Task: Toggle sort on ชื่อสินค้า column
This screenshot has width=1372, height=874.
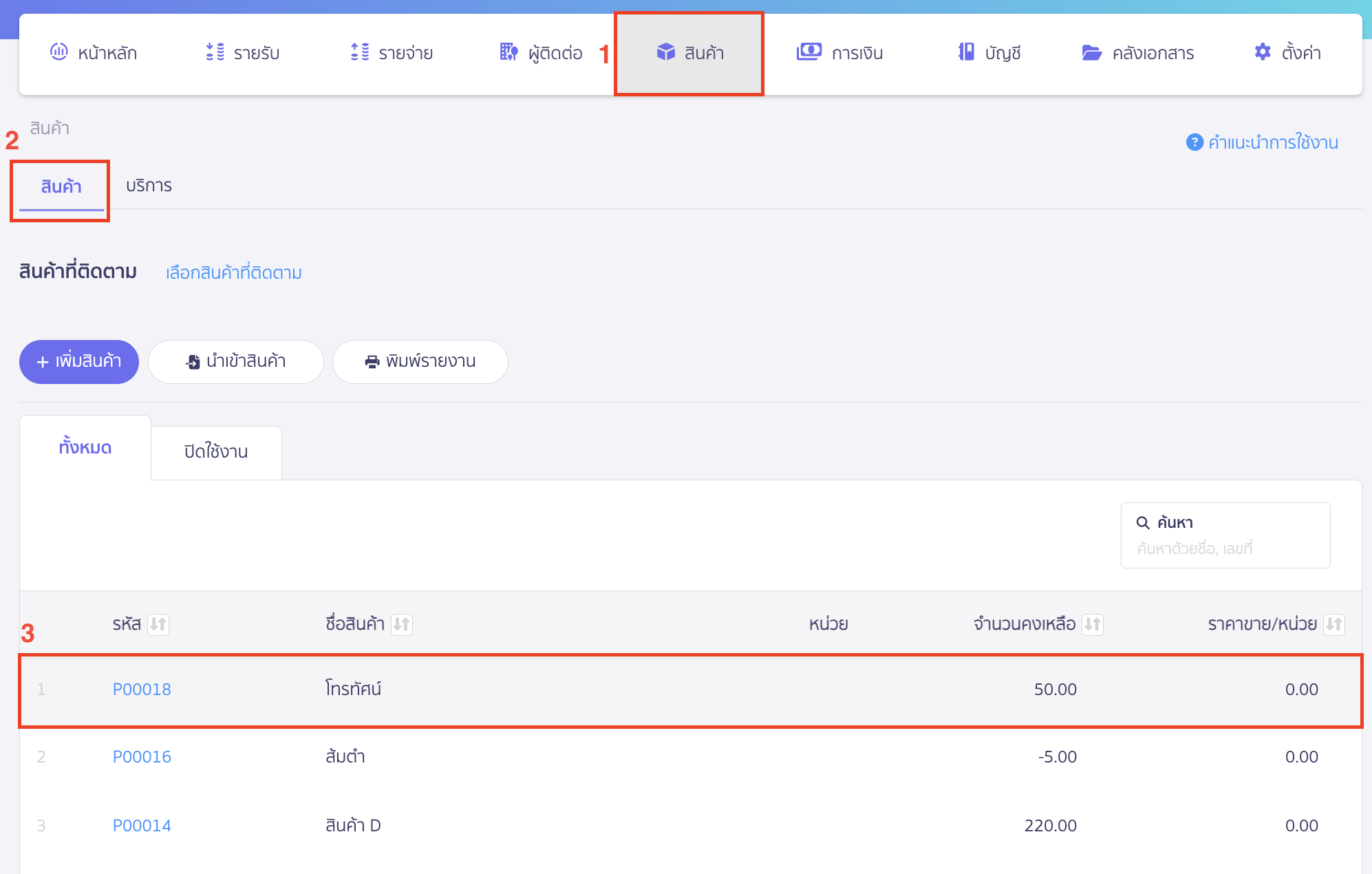Action: pyautogui.click(x=402, y=624)
